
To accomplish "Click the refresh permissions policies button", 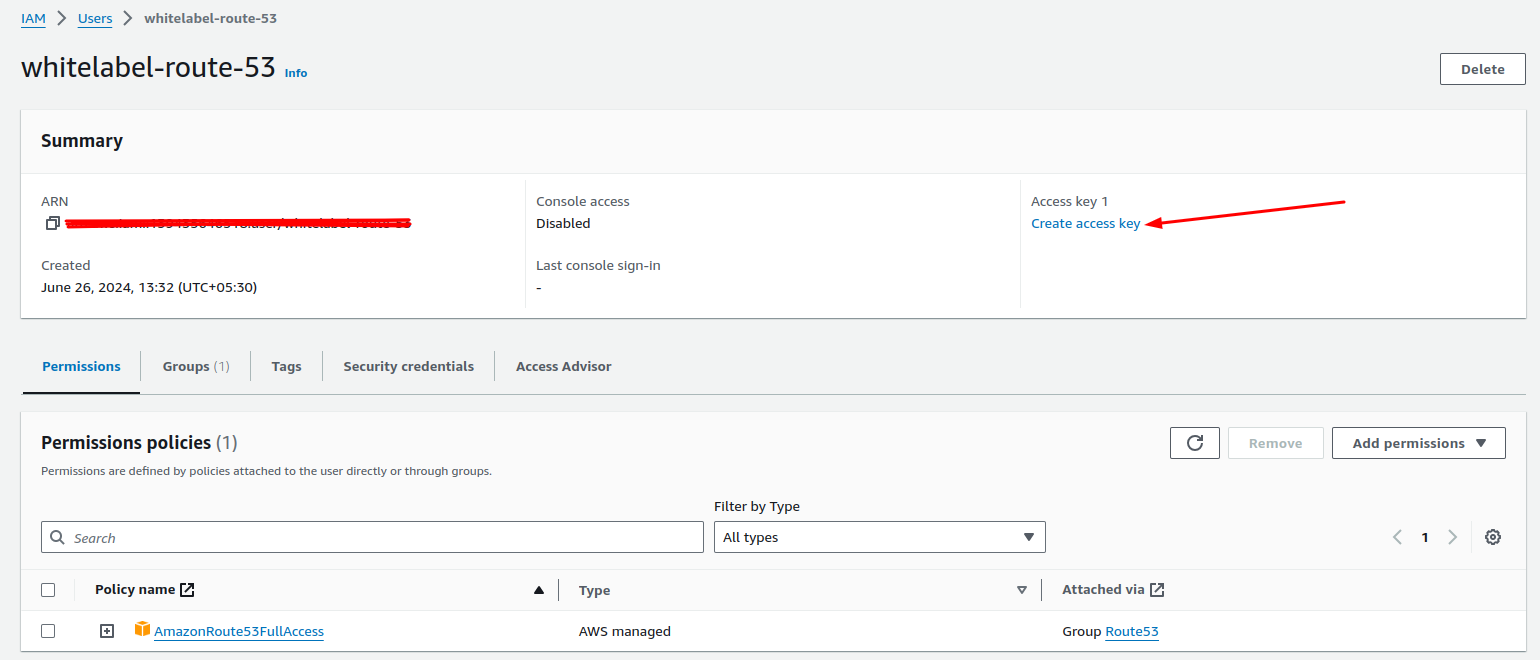I will pyautogui.click(x=1194, y=443).
